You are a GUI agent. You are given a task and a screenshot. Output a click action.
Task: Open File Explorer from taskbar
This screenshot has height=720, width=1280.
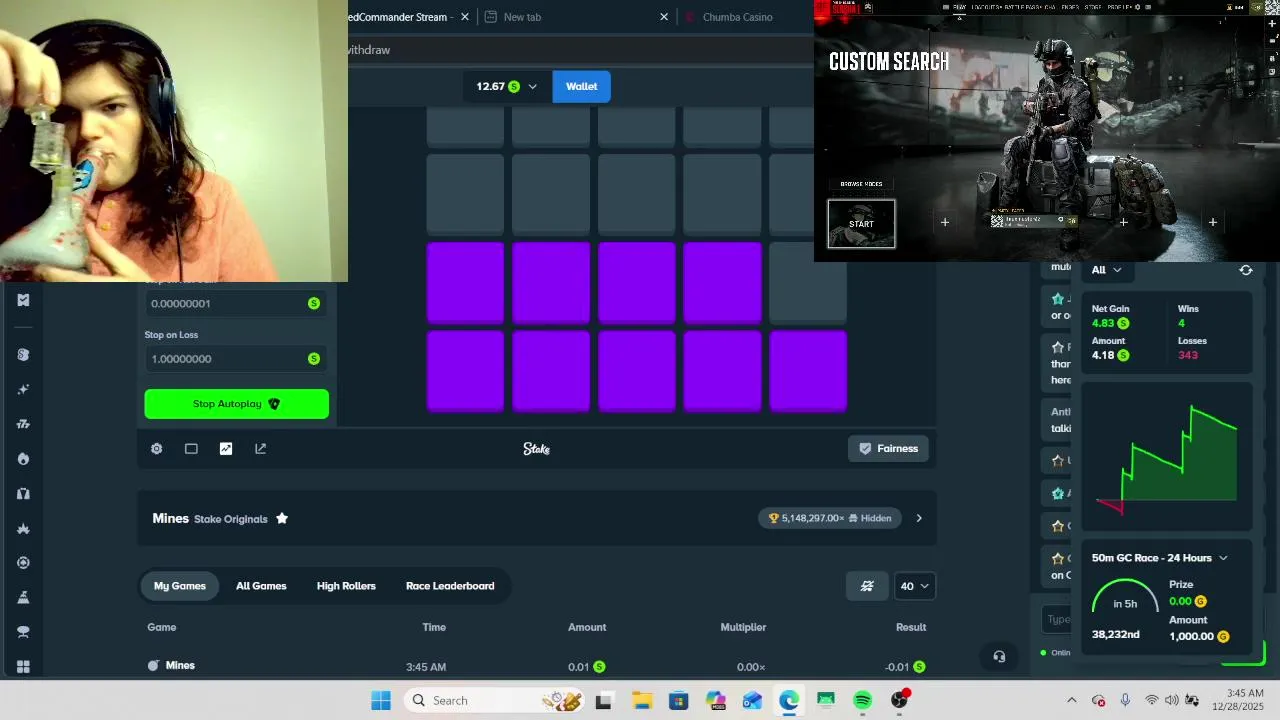pyautogui.click(x=641, y=701)
